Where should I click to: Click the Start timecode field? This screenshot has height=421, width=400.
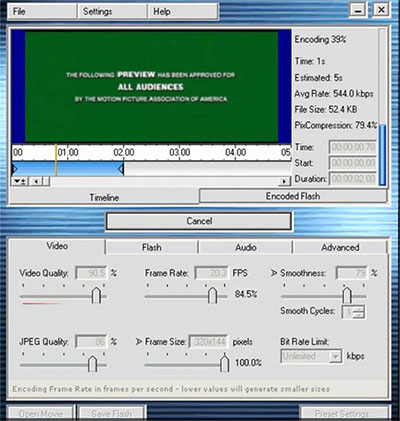pos(353,163)
